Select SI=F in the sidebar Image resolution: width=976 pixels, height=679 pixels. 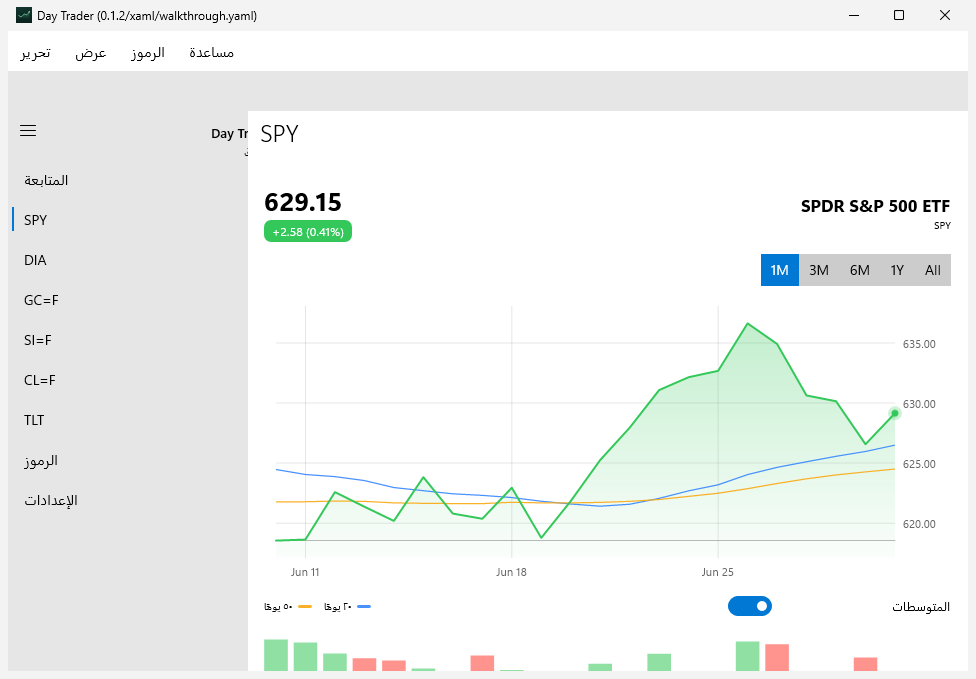point(128,340)
